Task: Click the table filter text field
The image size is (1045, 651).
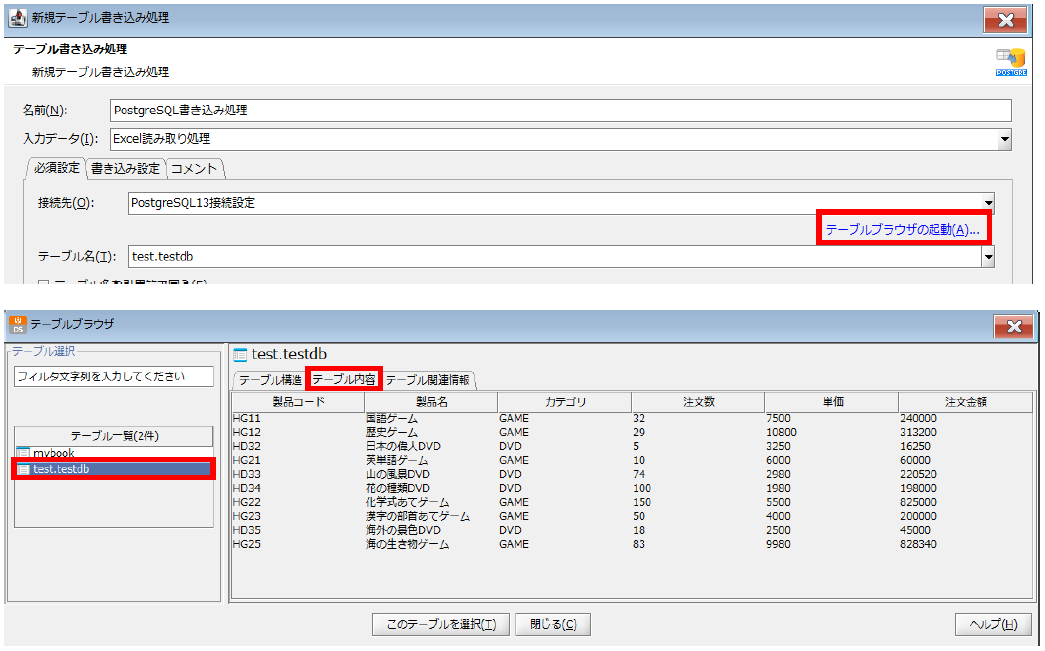Action: tap(114, 377)
